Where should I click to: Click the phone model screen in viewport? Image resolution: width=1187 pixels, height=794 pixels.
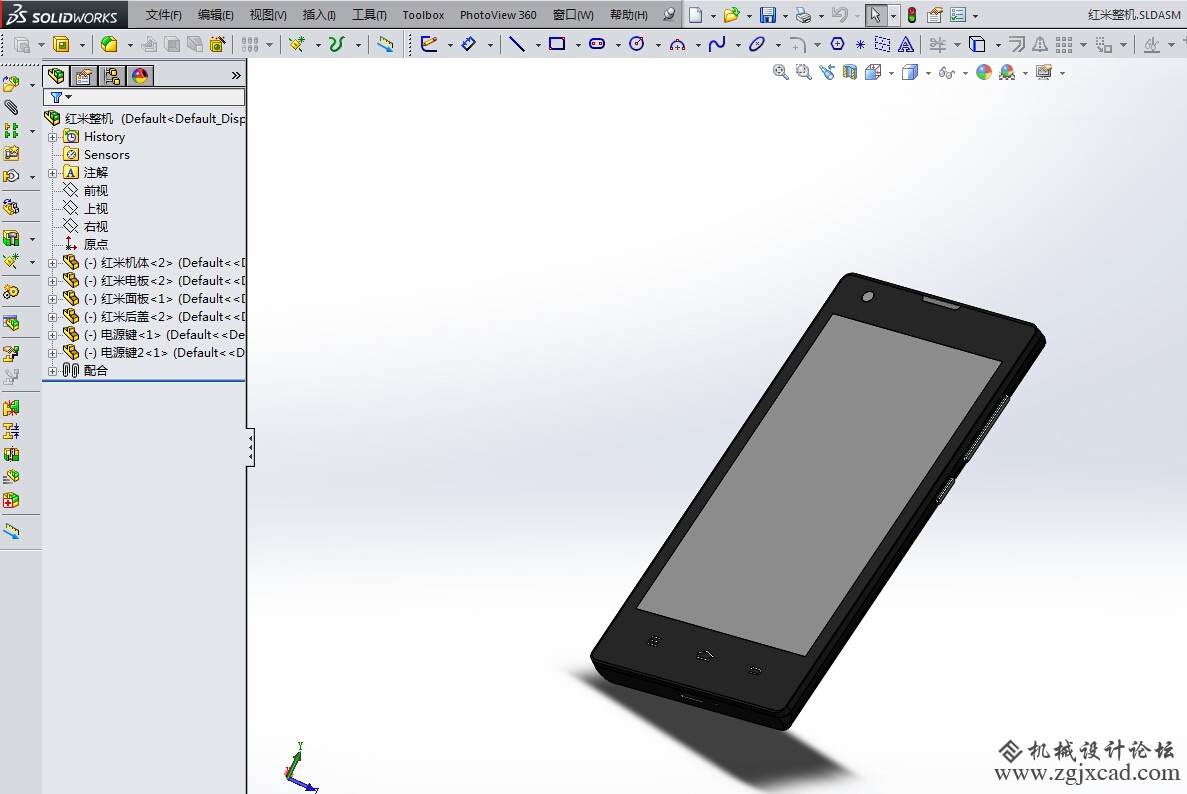click(x=818, y=484)
